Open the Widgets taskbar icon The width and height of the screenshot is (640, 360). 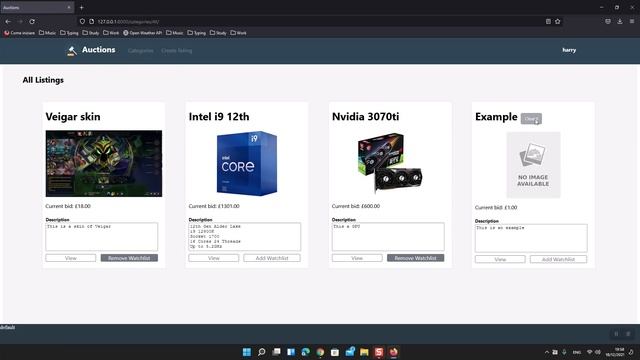[291, 352]
